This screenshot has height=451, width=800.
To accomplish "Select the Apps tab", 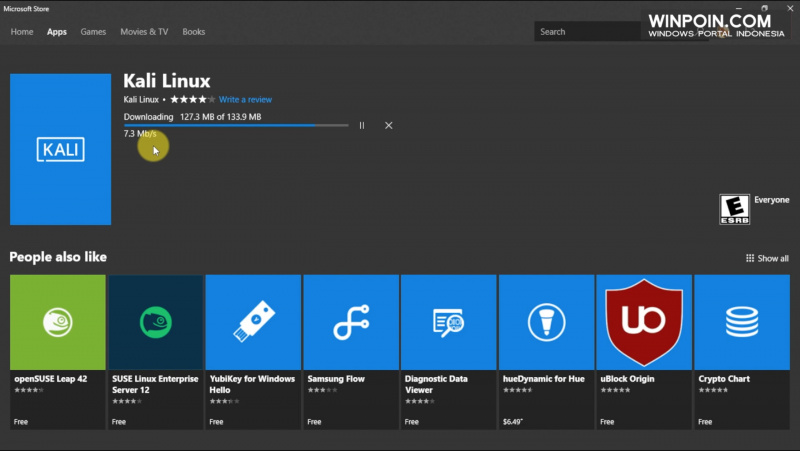I will (57, 32).
